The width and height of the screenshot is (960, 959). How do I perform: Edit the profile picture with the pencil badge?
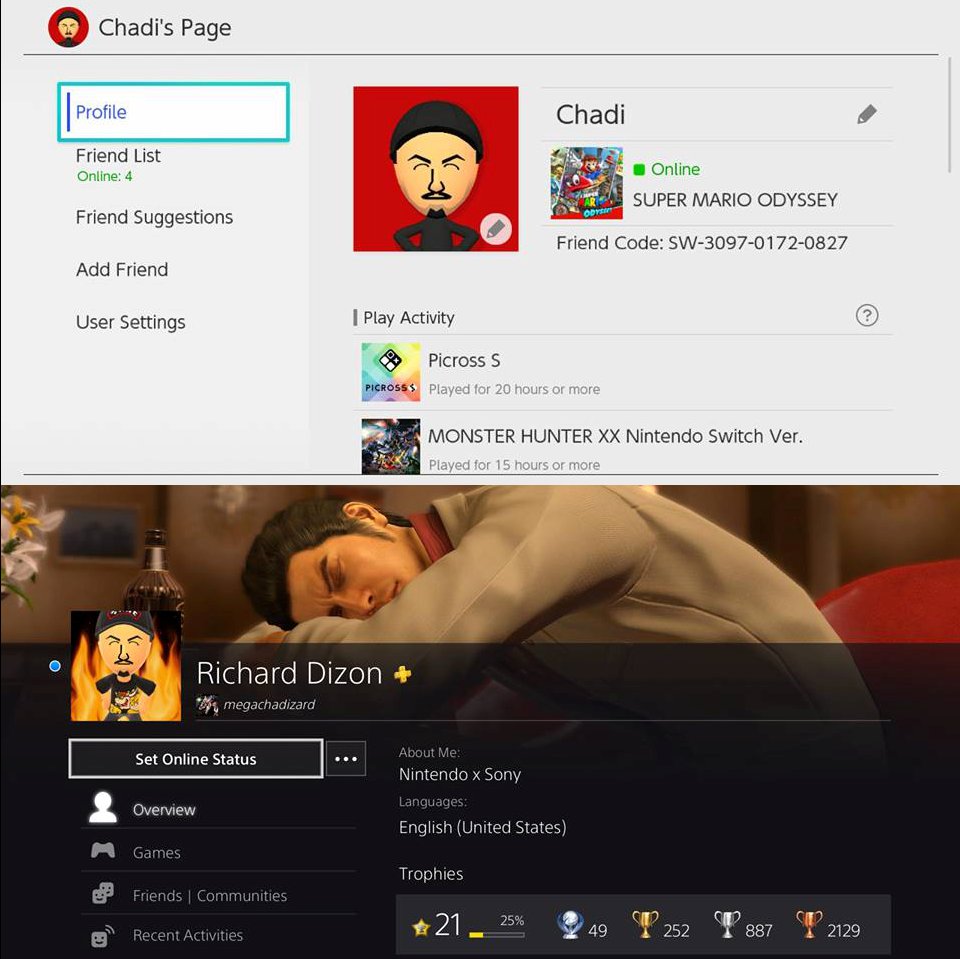[x=497, y=228]
